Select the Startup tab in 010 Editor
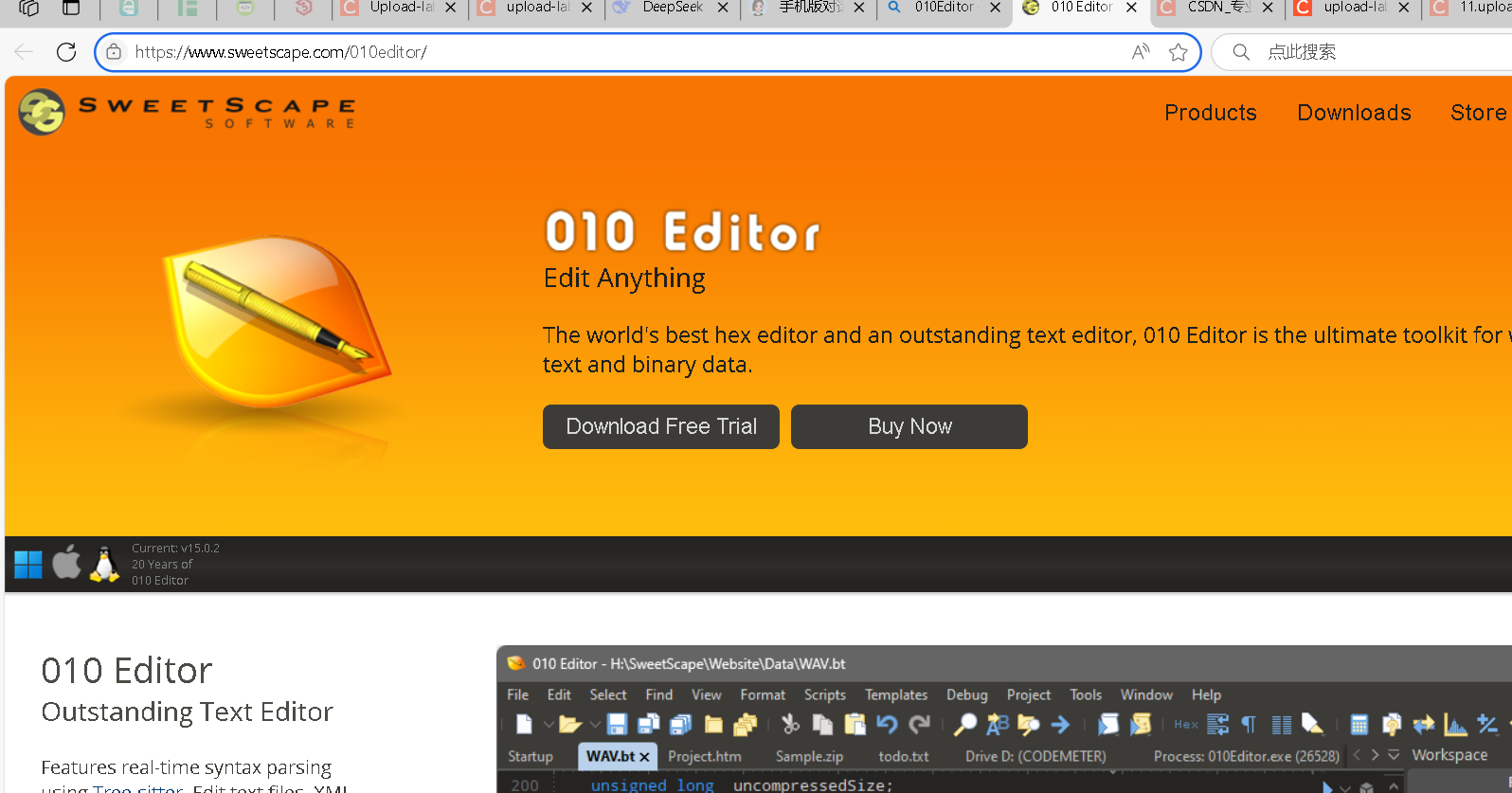 click(x=531, y=756)
